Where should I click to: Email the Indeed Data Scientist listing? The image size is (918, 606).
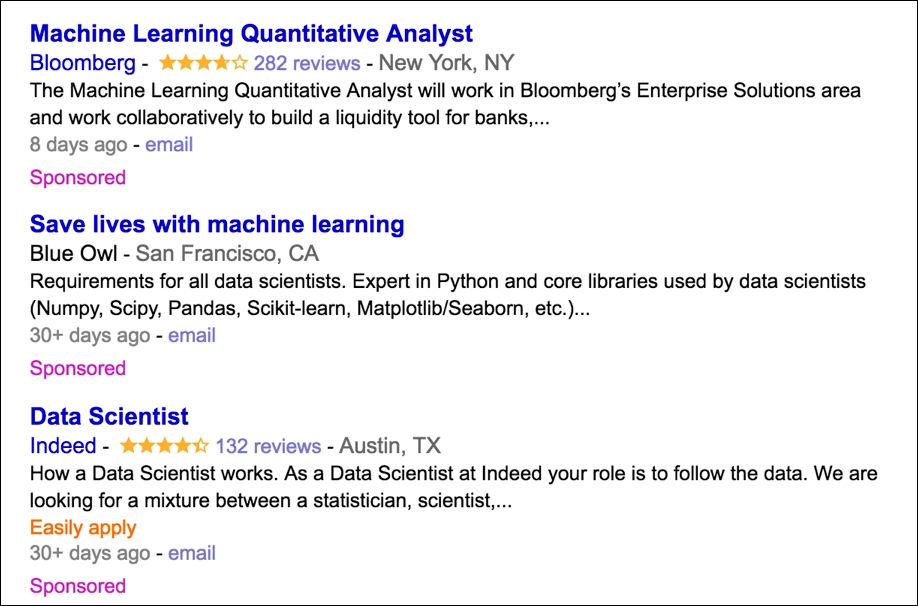pyautogui.click(x=191, y=553)
